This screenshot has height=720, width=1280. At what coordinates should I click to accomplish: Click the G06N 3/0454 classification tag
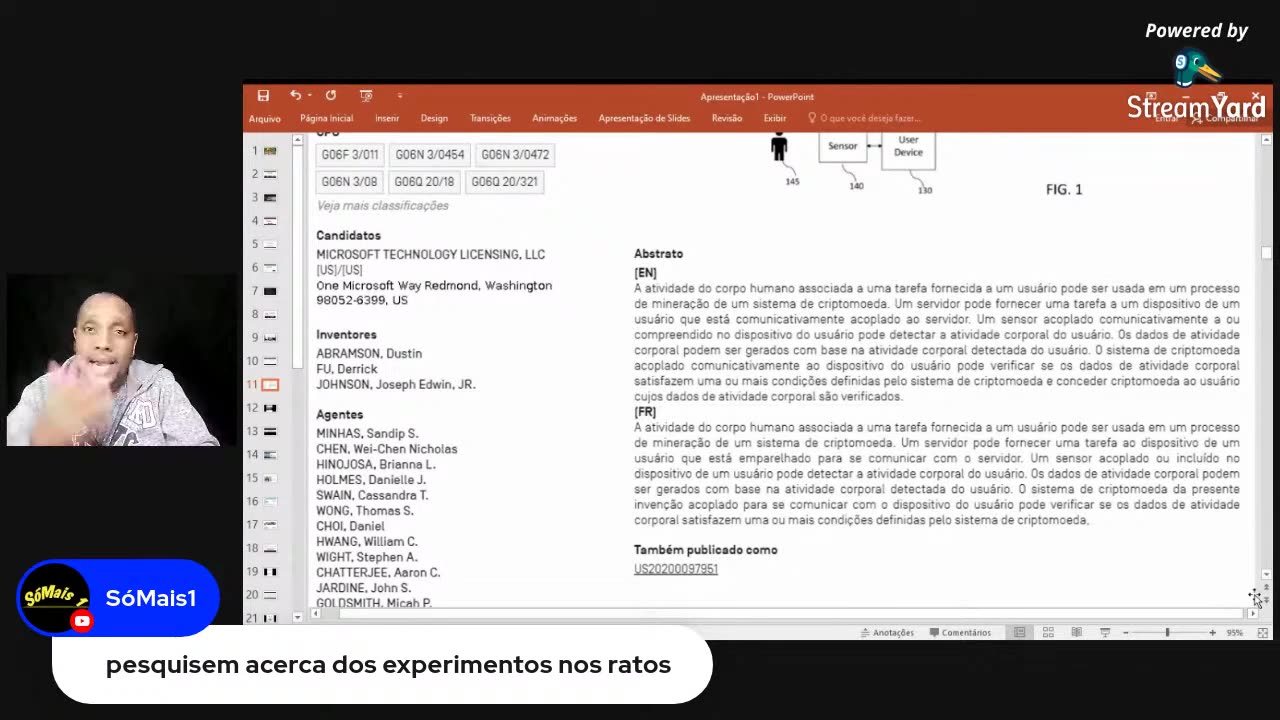click(429, 155)
